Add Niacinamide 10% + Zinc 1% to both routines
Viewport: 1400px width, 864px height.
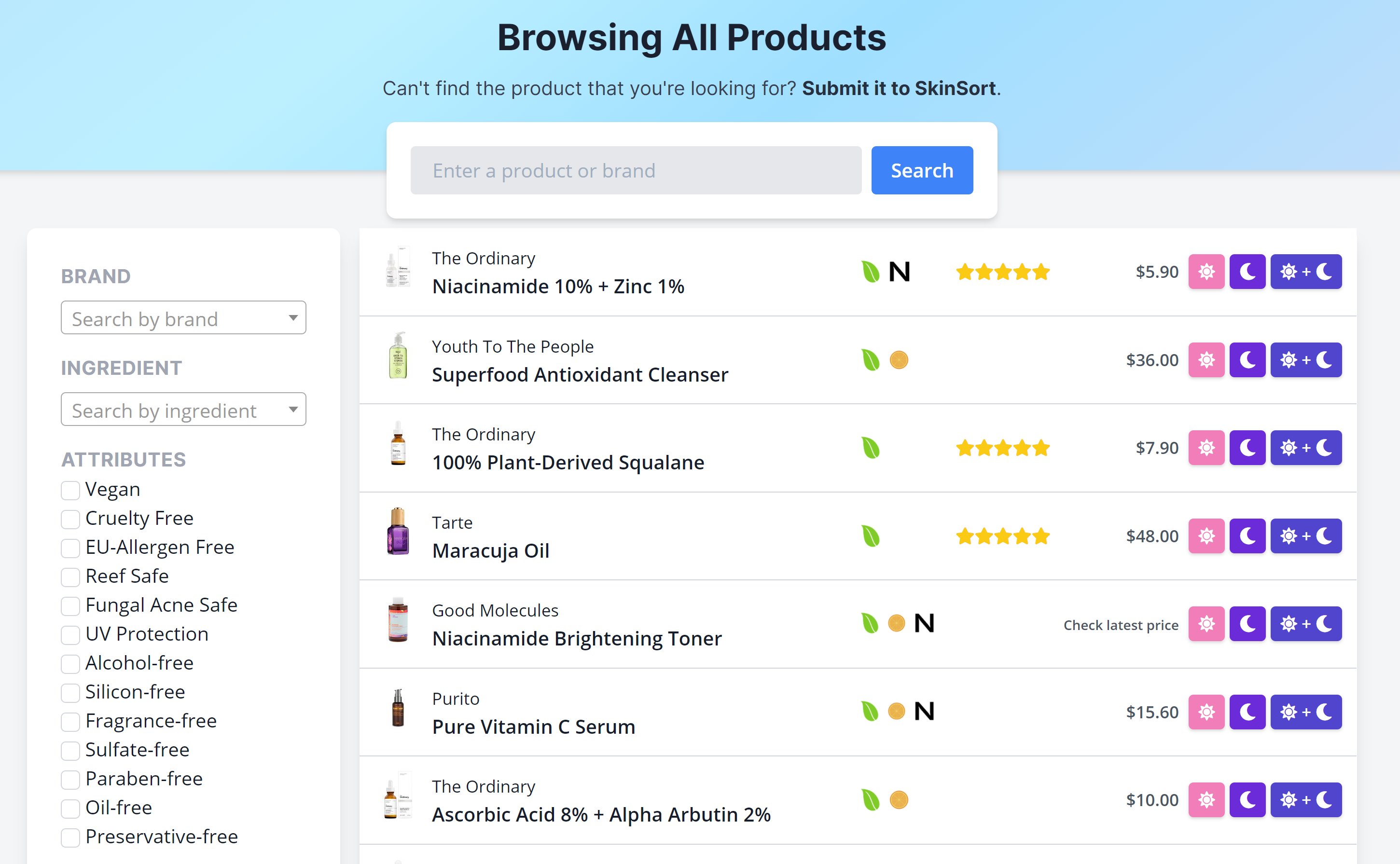coord(1306,272)
